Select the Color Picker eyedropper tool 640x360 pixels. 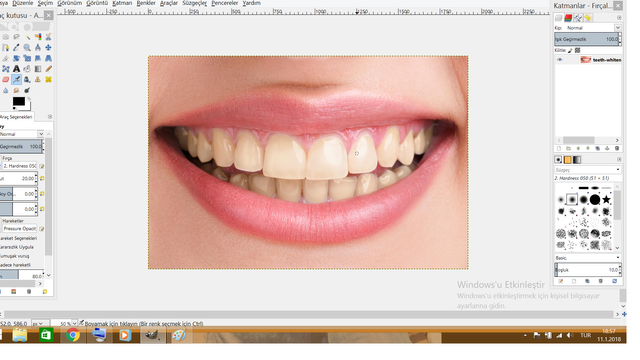[x=16, y=47]
